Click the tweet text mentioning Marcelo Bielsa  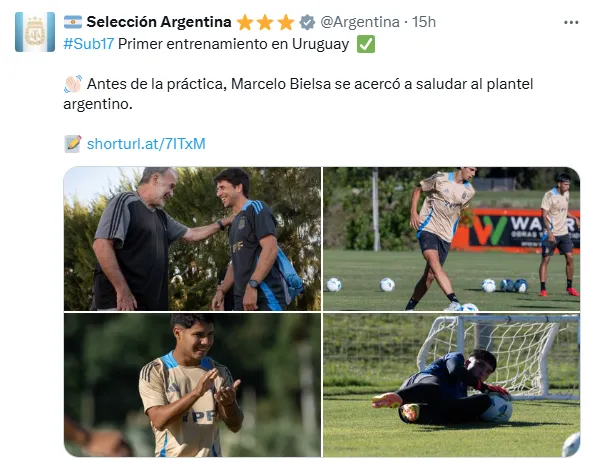click(298, 94)
